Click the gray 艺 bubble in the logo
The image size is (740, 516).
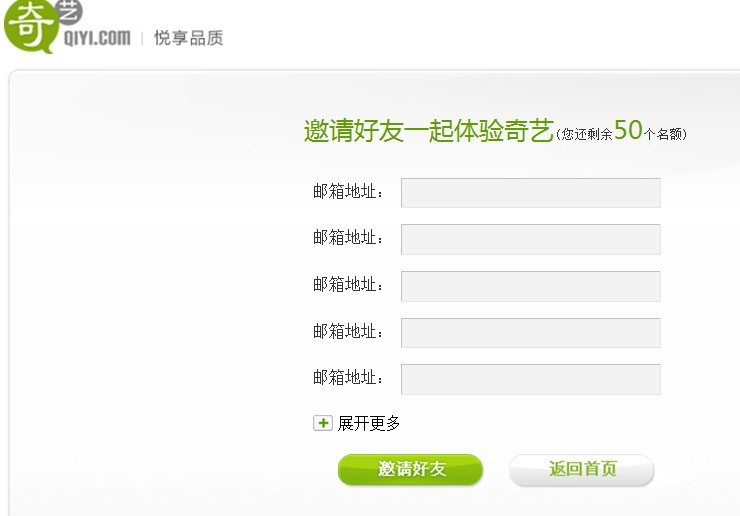click(x=68, y=12)
